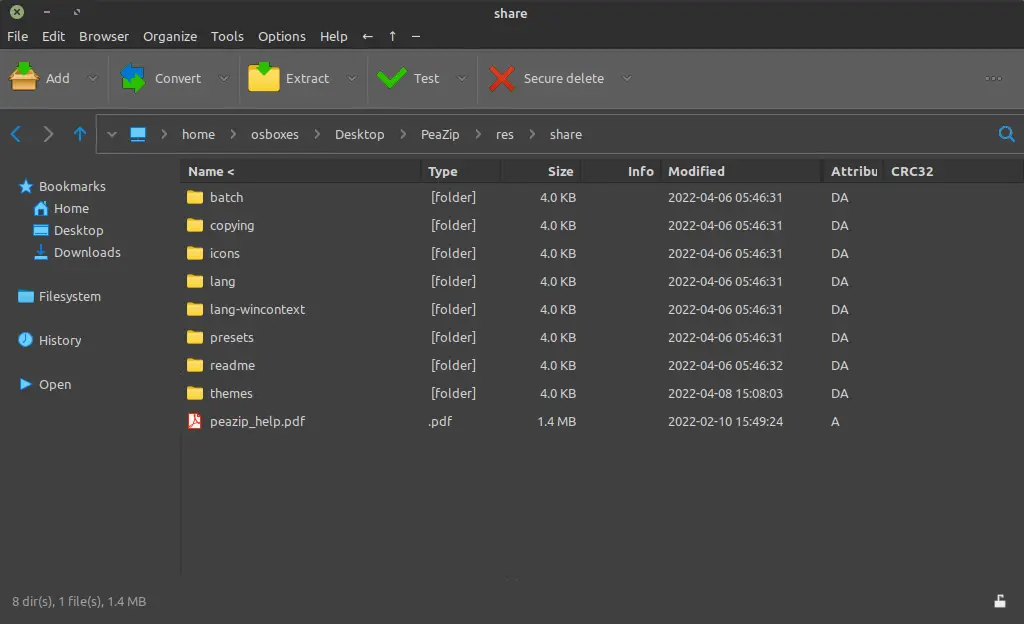1024x624 pixels.
Task: Expand the Open section in sidebar
Action: (x=55, y=384)
